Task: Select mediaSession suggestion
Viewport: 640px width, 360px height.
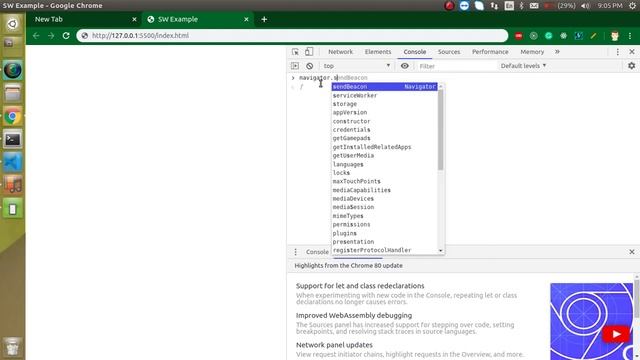Action: 384,207
